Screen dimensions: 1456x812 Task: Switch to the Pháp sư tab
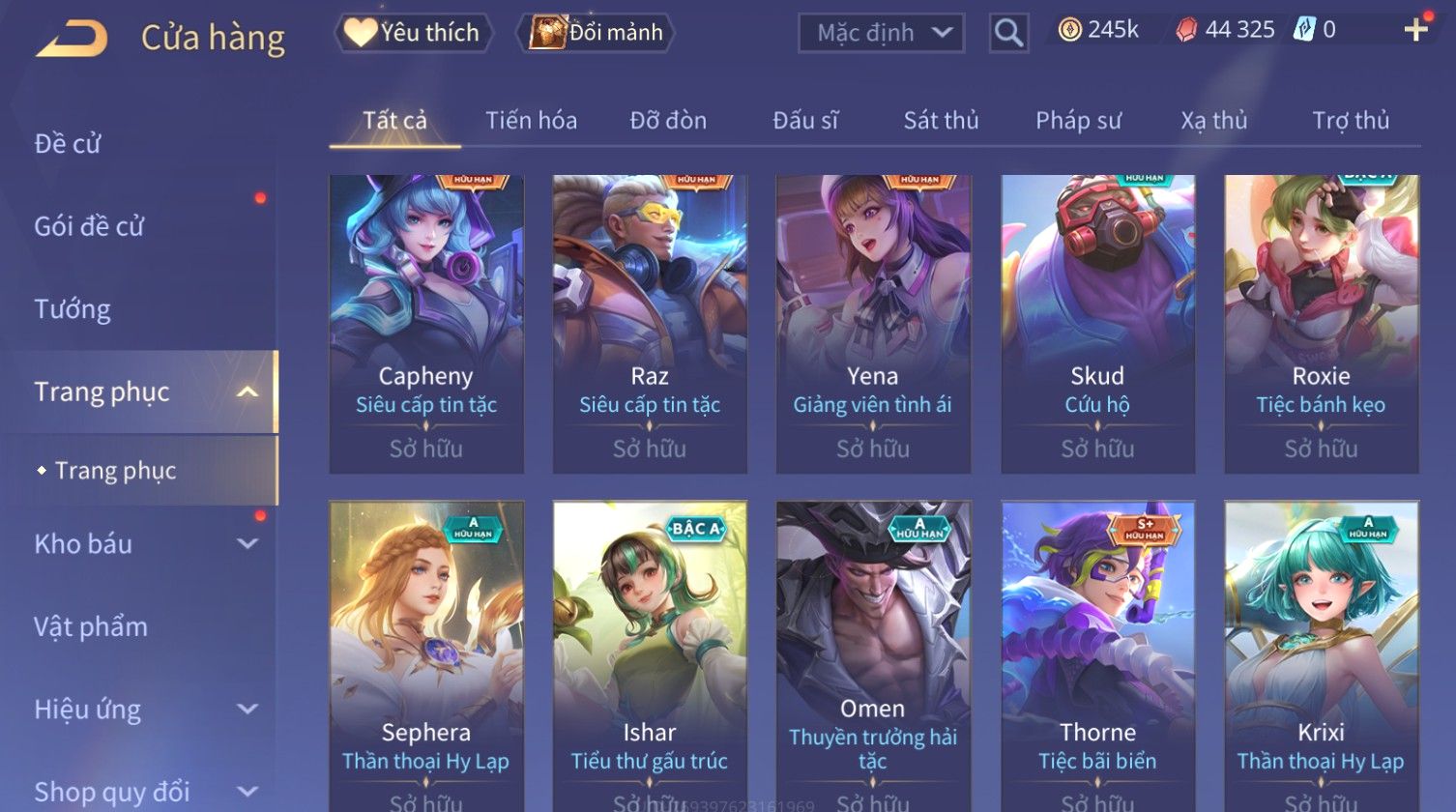pyautogui.click(x=1078, y=121)
